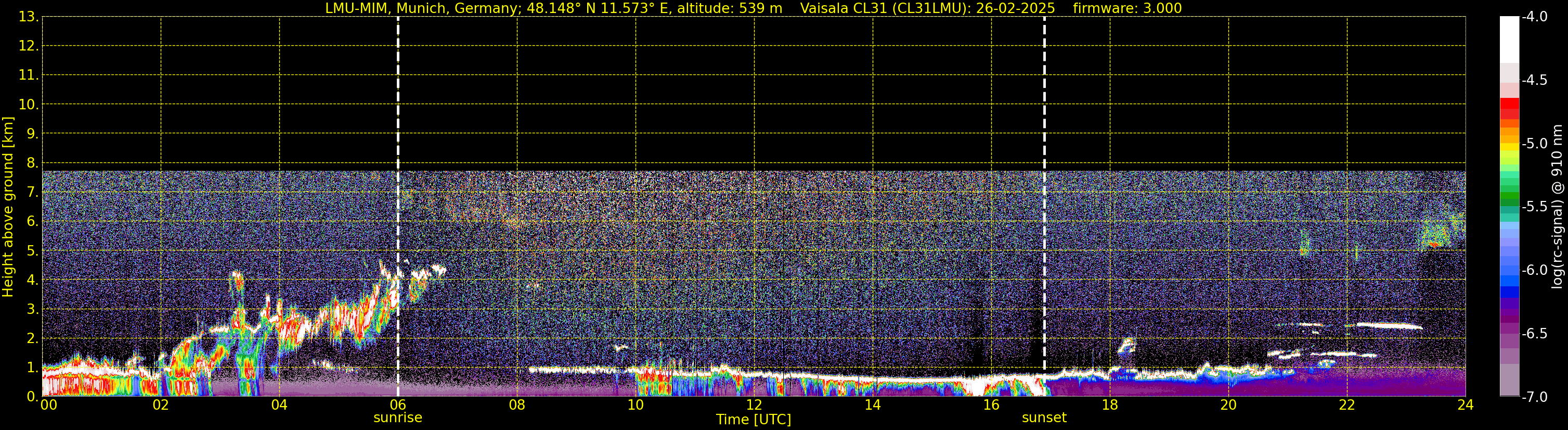
Task: Click the white top of the colorbar
Action: [1509, 36]
